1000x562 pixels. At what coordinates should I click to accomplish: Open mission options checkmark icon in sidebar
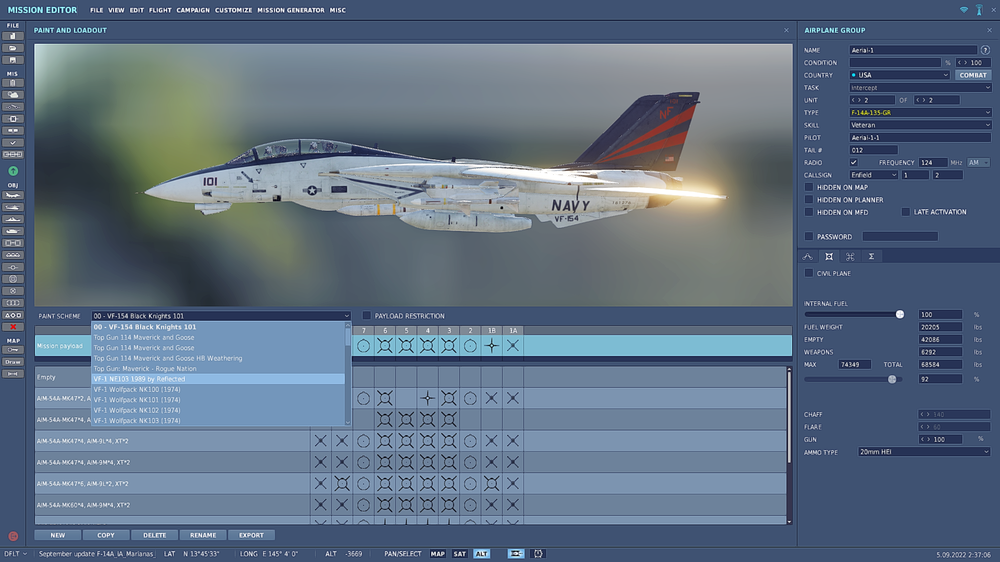tap(13, 143)
